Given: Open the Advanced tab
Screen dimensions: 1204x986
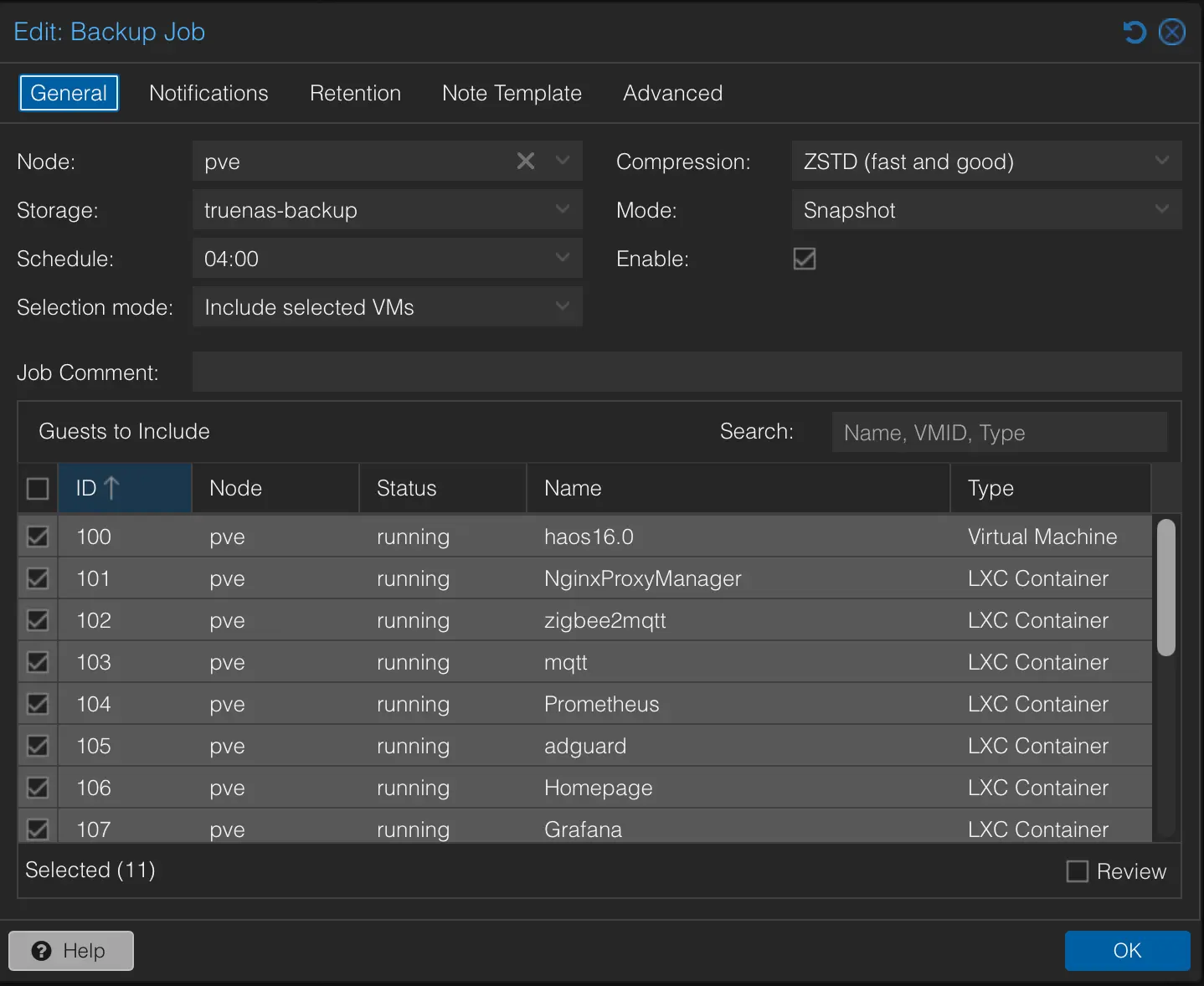Looking at the screenshot, I should 672,93.
